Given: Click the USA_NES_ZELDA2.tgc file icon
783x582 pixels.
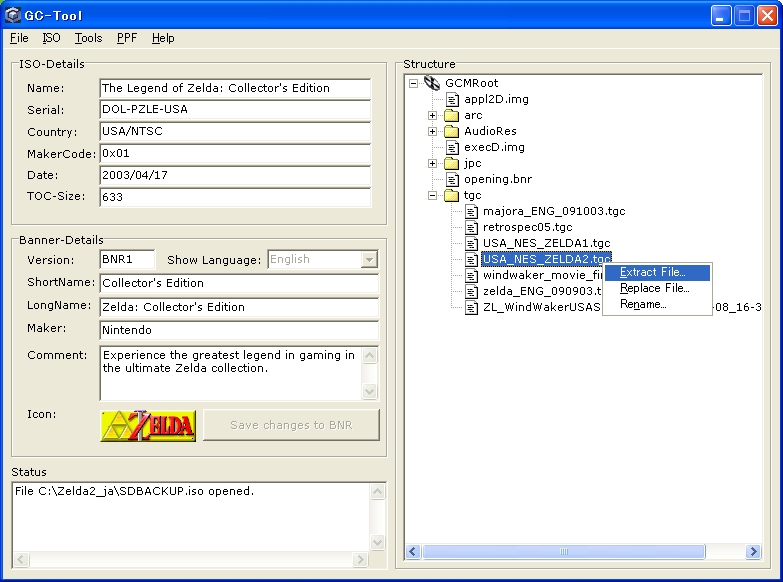Looking at the screenshot, I should [471, 259].
